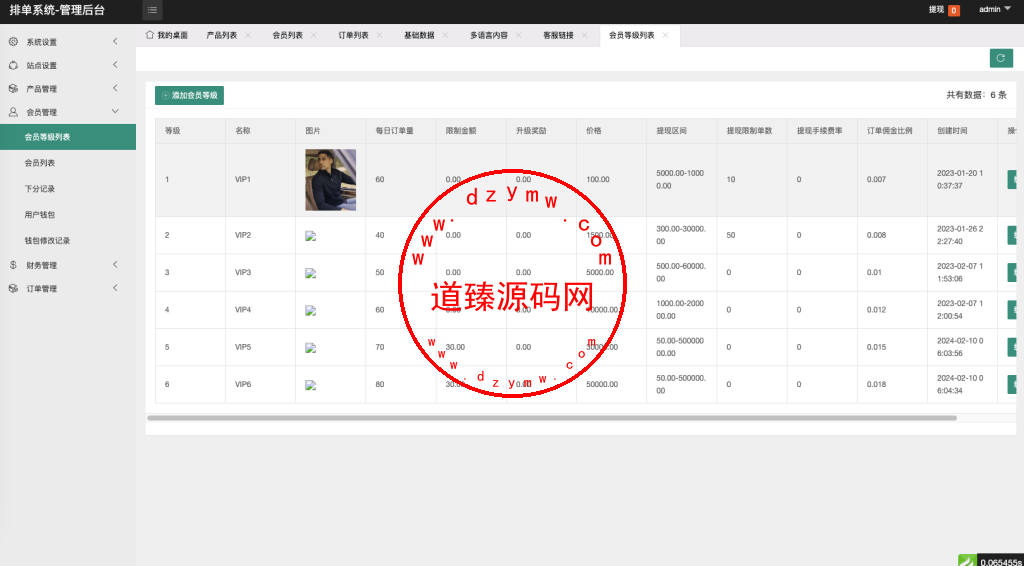This screenshot has width=1024, height=566.
Task: Open 用户钱包 in the sidebar
Action: coord(68,215)
